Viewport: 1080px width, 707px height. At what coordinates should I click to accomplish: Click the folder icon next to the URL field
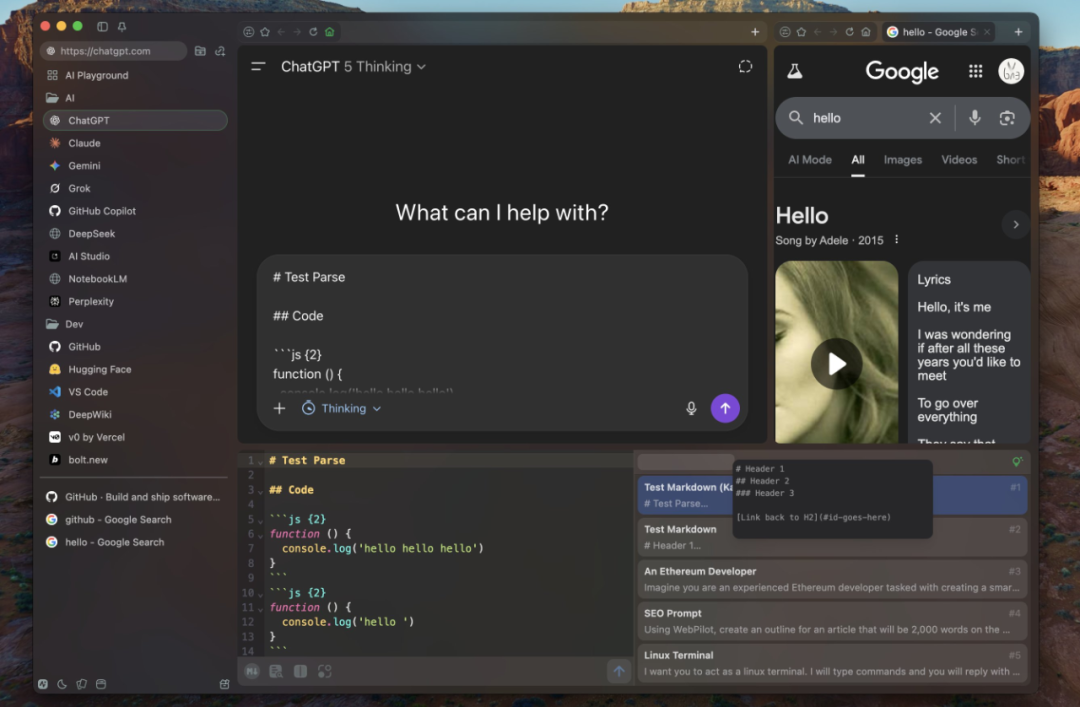200,51
